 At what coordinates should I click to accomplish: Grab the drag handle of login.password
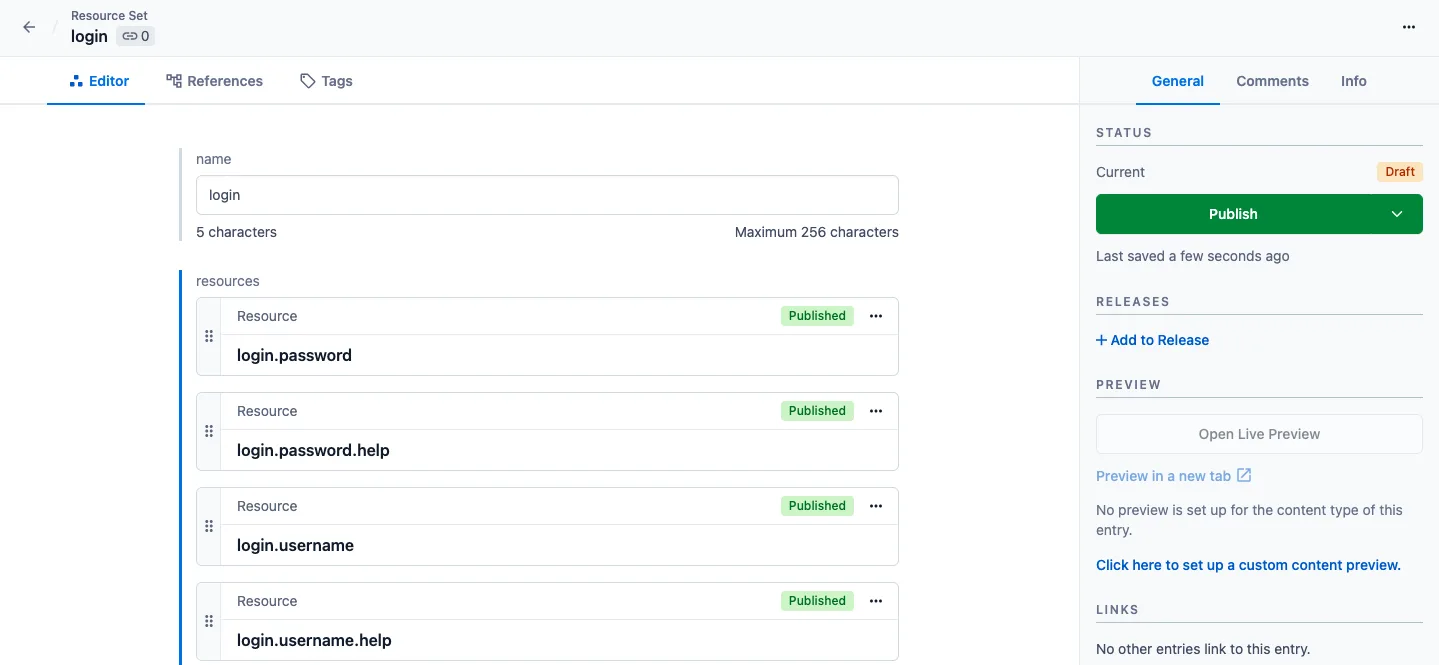(x=209, y=336)
